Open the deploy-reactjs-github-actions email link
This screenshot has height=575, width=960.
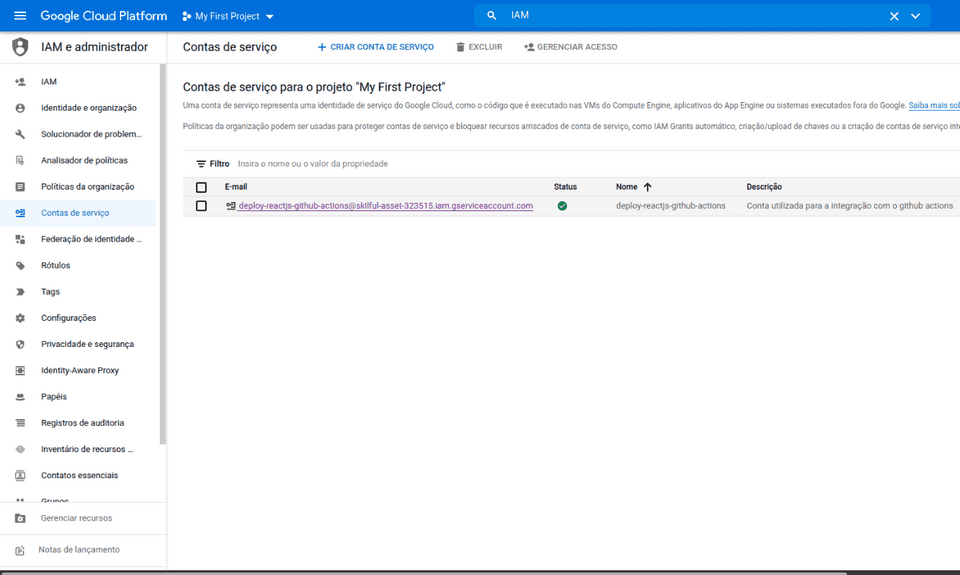click(x=385, y=206)
